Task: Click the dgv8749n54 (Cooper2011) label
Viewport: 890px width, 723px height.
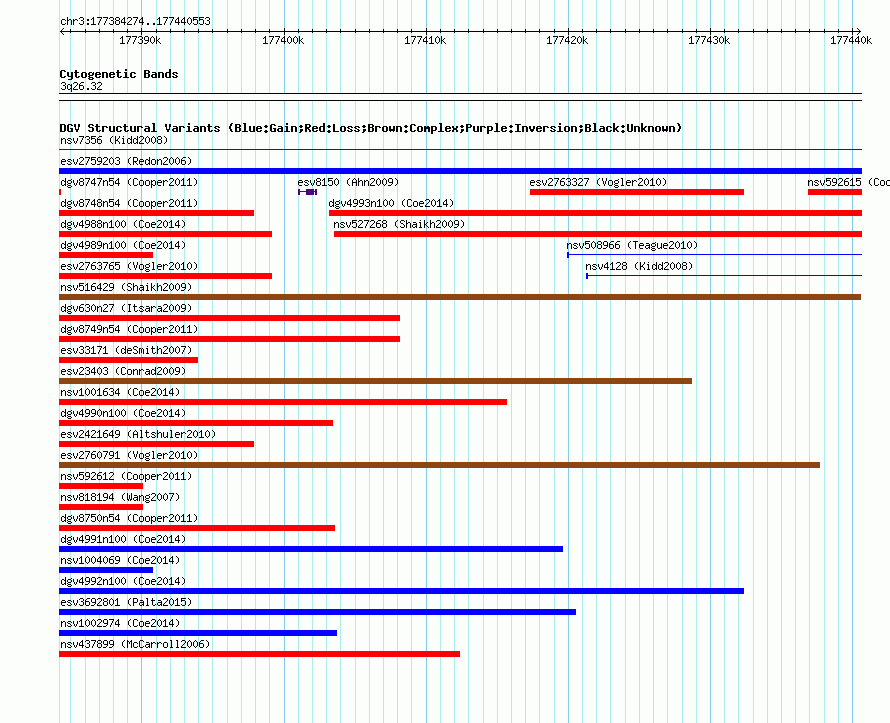Action: [129, 329]
